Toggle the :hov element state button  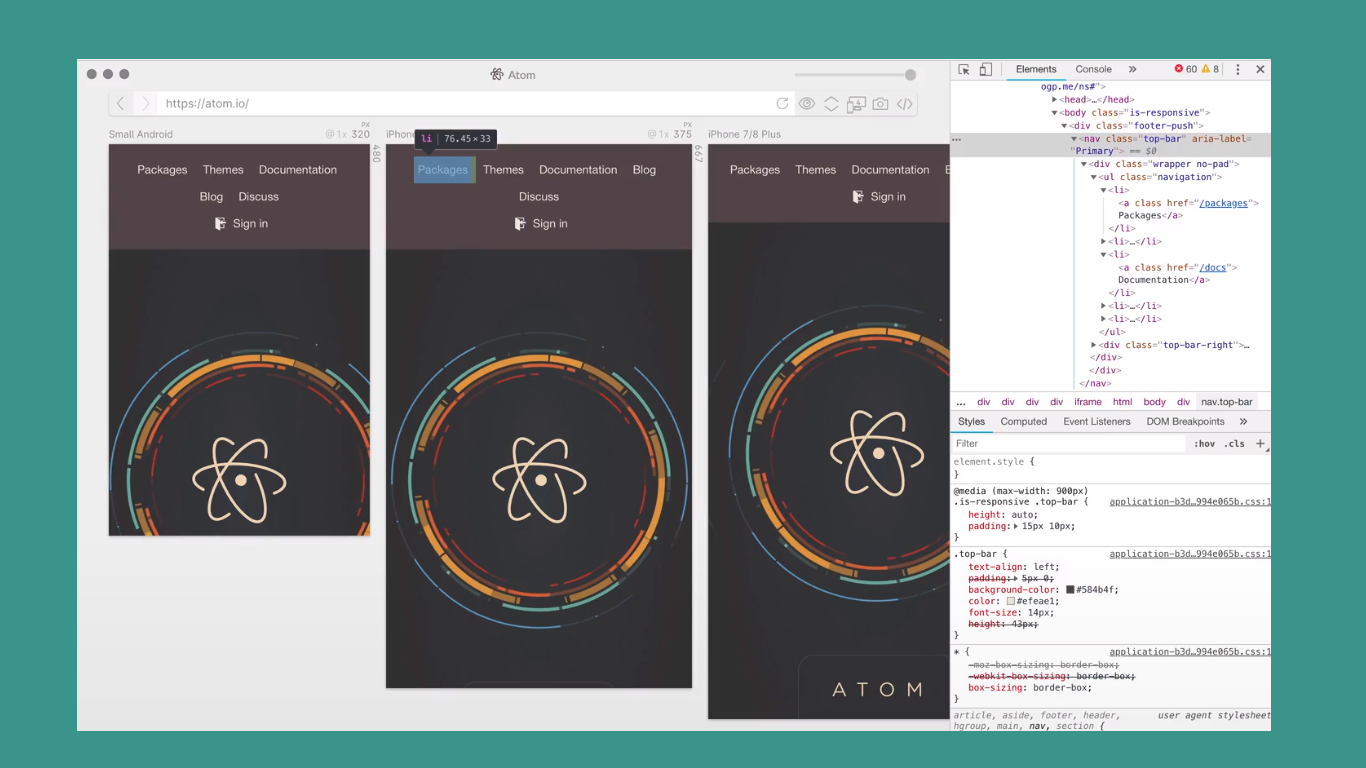point(1204,443)
